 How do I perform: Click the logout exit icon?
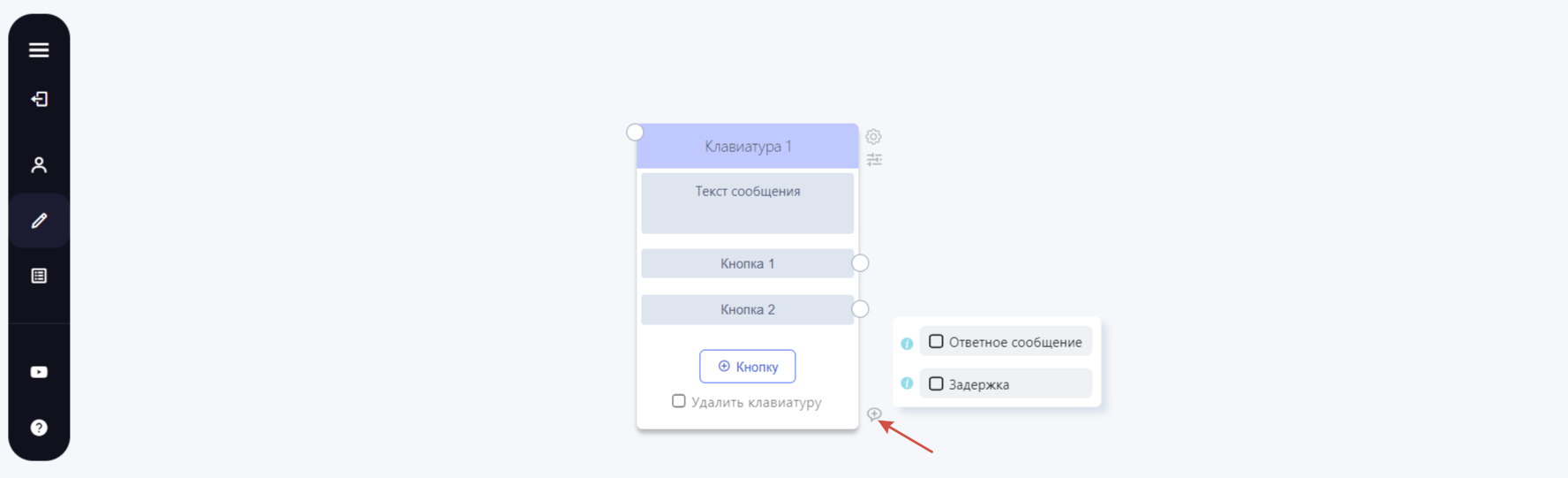coord(39,99)
